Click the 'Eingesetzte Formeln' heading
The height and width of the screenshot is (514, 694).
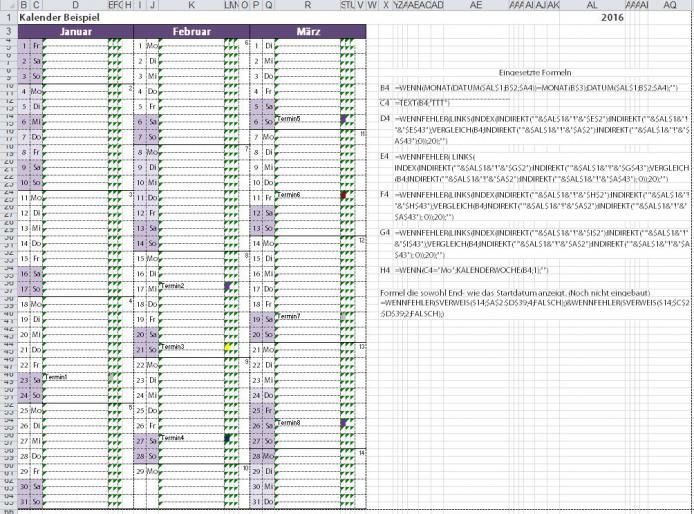point(535,73)
